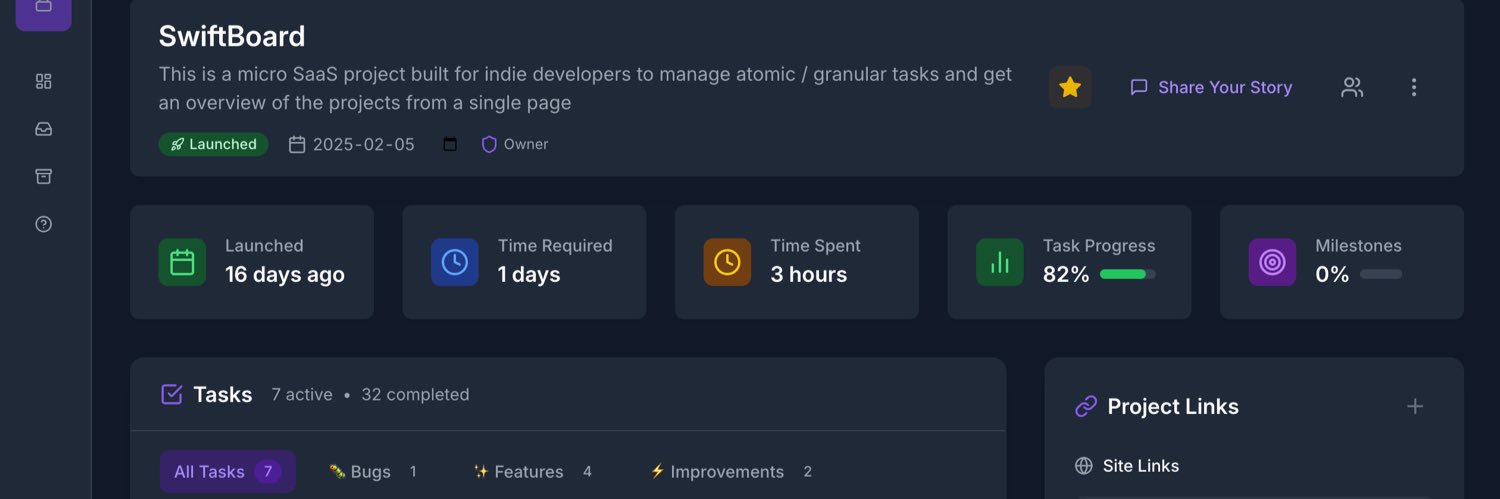Click the green calendar Launched card icon
Screen dimensions: 1500x499
click(x=182, y=262)
